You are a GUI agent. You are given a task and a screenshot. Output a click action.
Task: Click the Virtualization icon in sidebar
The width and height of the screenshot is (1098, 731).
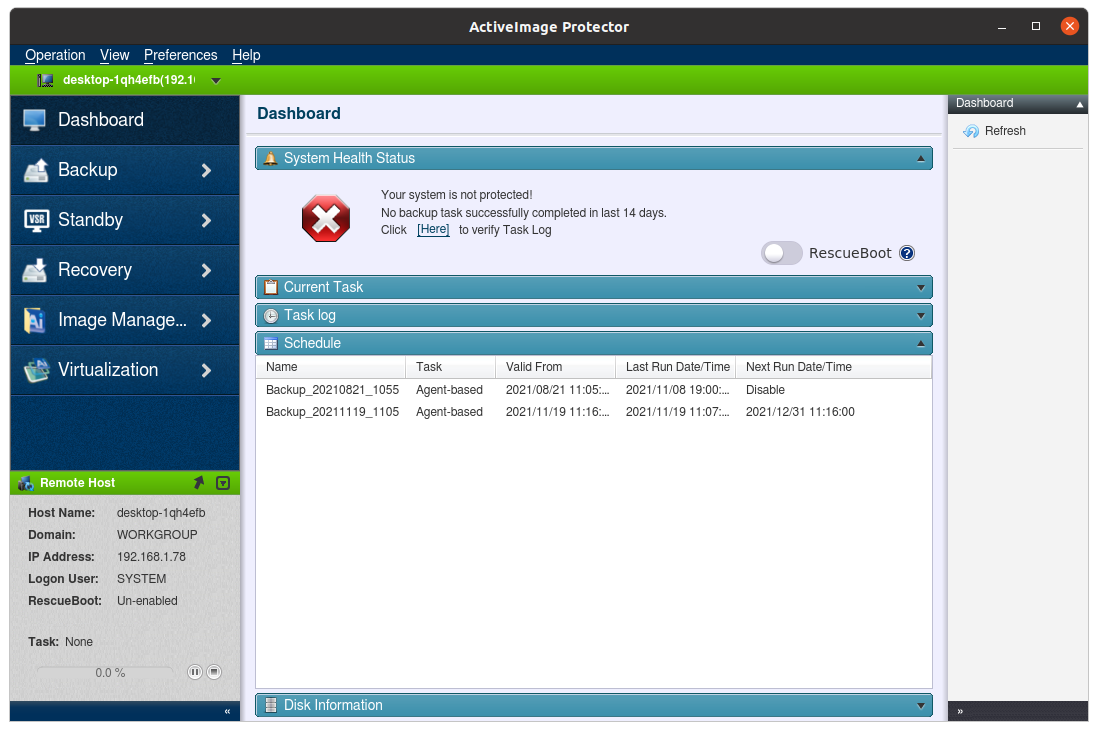click(x=35, y=370)
